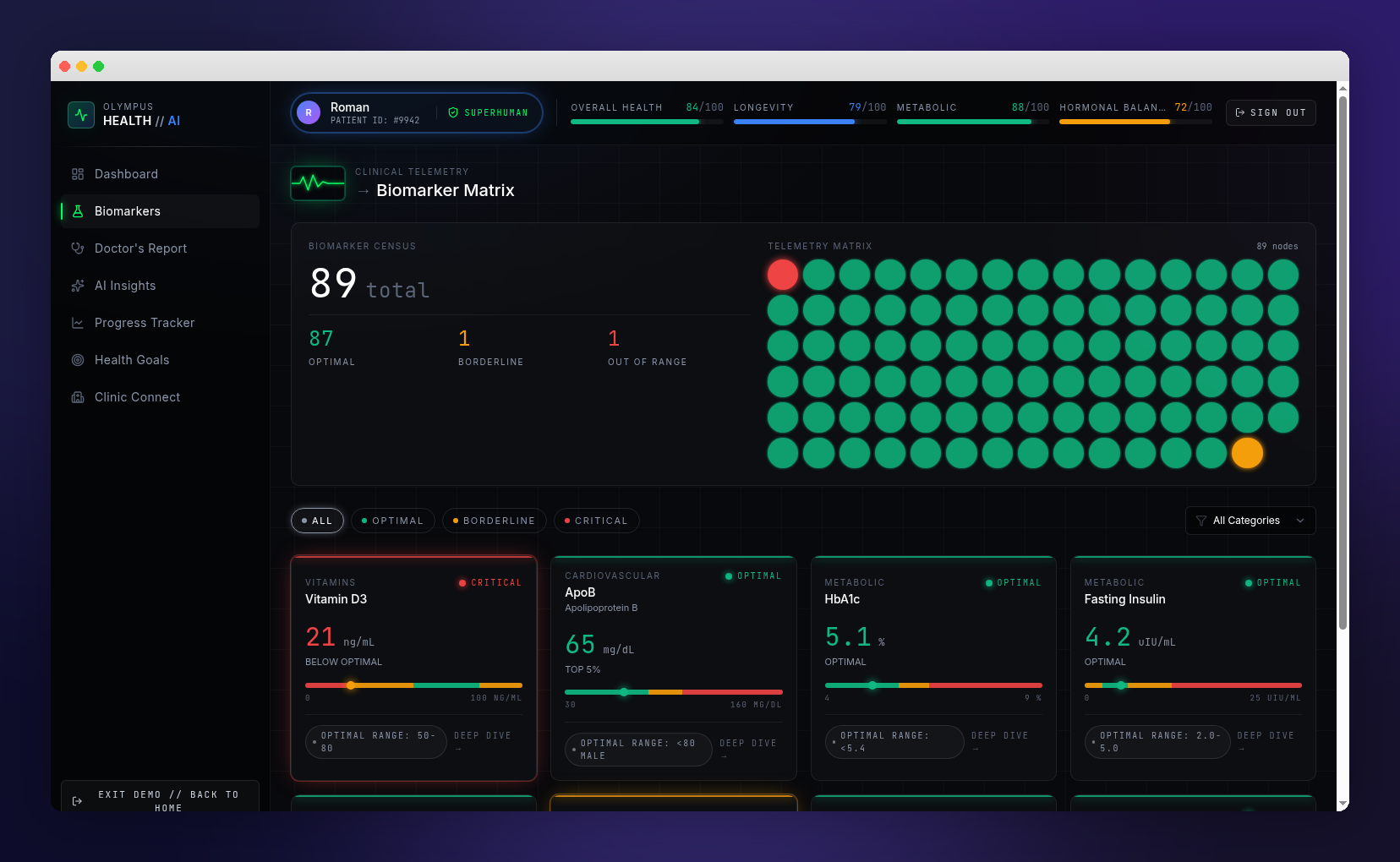Click the Superhuman shield badge icon
Image resolution: width=1400 pixels, height=862 pixels.
pyautogui.click(x=453, y=112)
